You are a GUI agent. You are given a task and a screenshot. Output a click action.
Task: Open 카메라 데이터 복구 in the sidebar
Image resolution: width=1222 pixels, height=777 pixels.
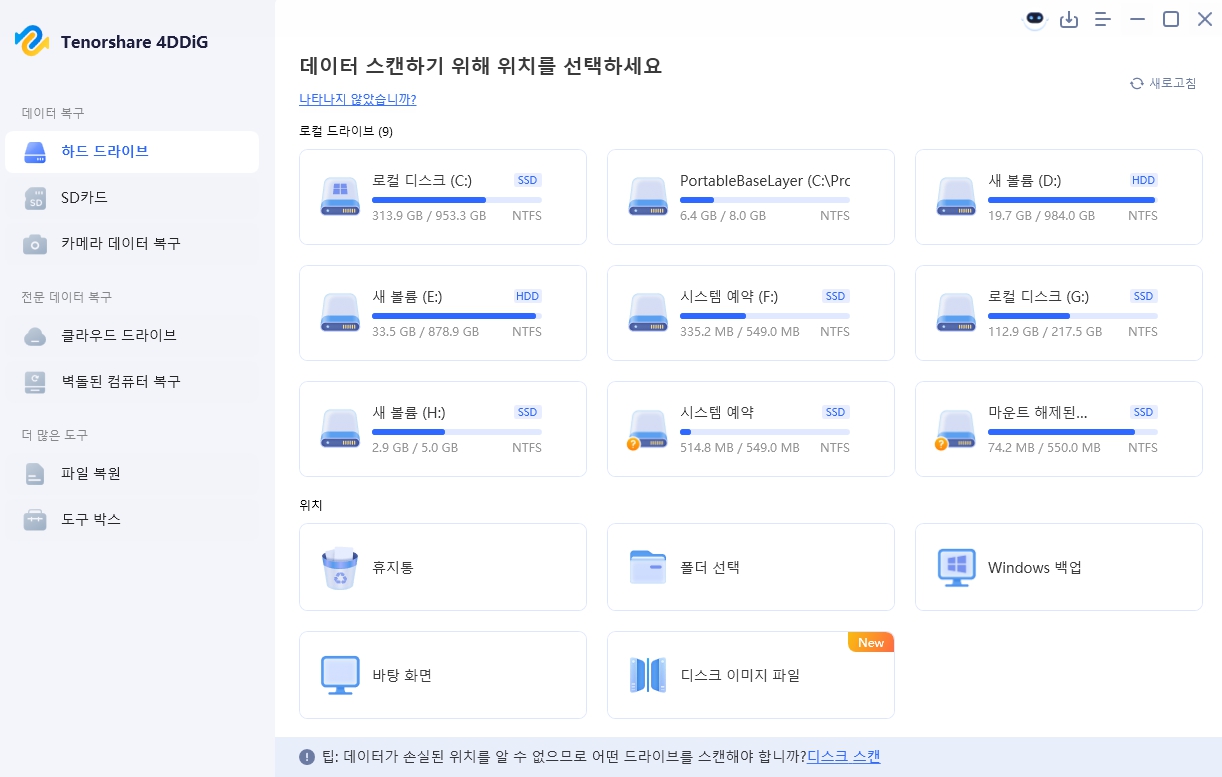coord(131,244)
